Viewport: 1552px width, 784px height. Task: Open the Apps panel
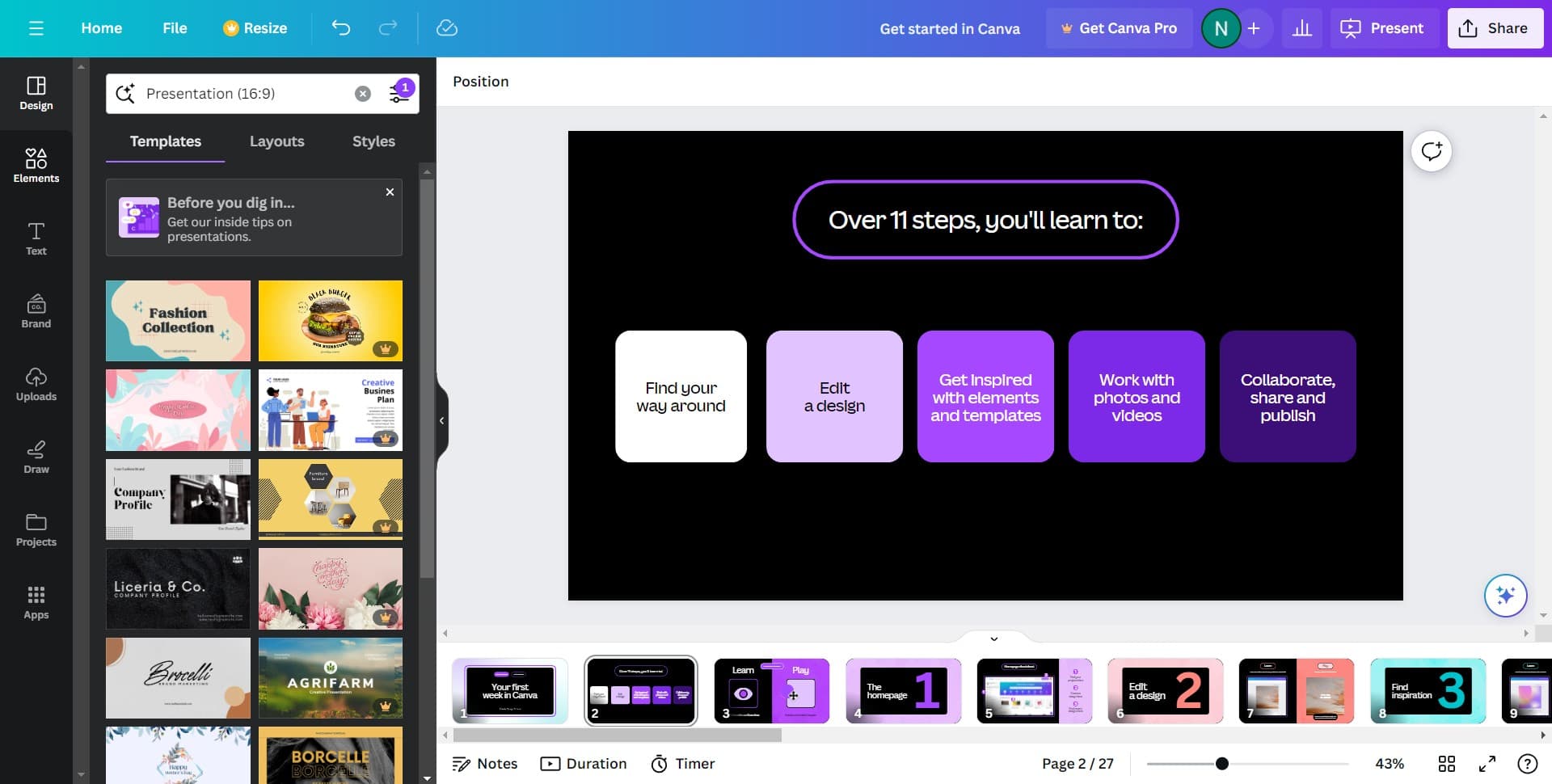pos(36,602)
